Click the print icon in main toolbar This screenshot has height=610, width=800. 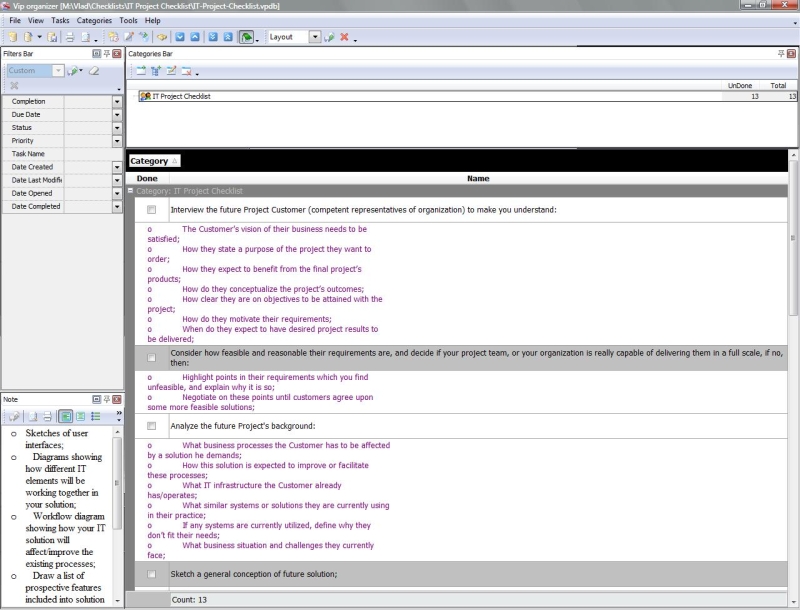tap(70, 37)
